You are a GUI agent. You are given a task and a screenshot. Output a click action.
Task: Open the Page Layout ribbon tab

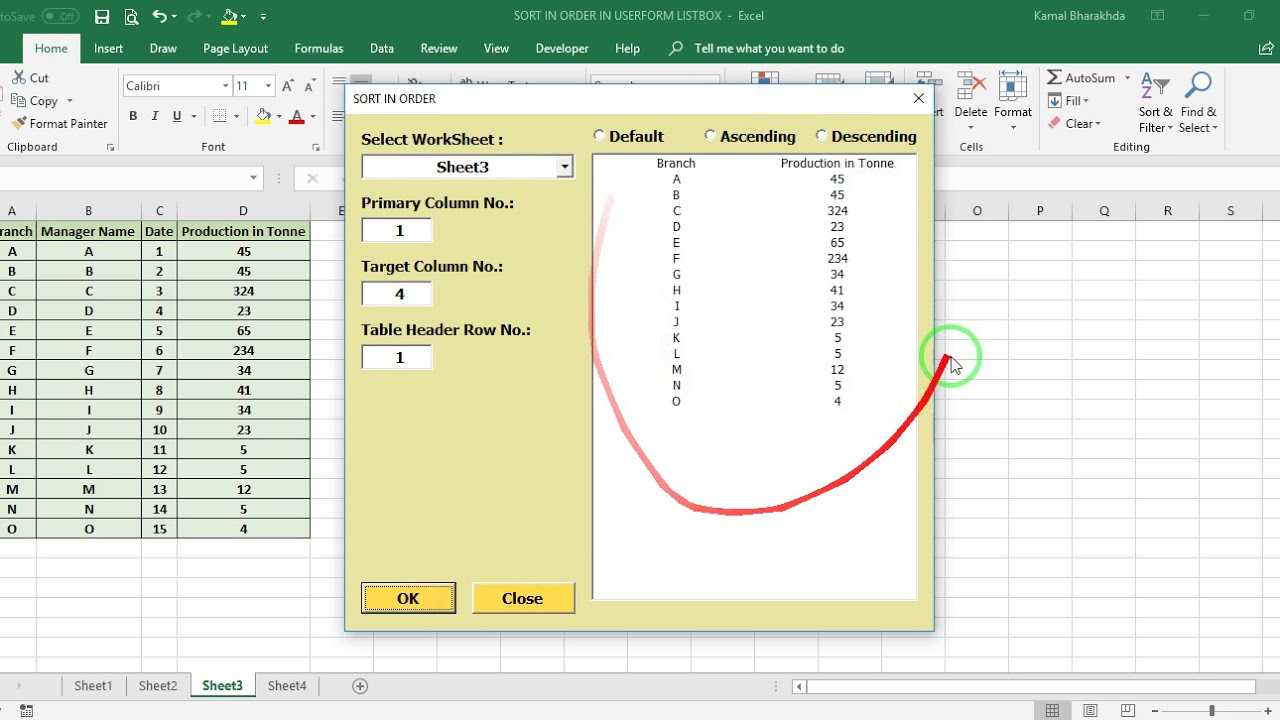coord(235,48)
